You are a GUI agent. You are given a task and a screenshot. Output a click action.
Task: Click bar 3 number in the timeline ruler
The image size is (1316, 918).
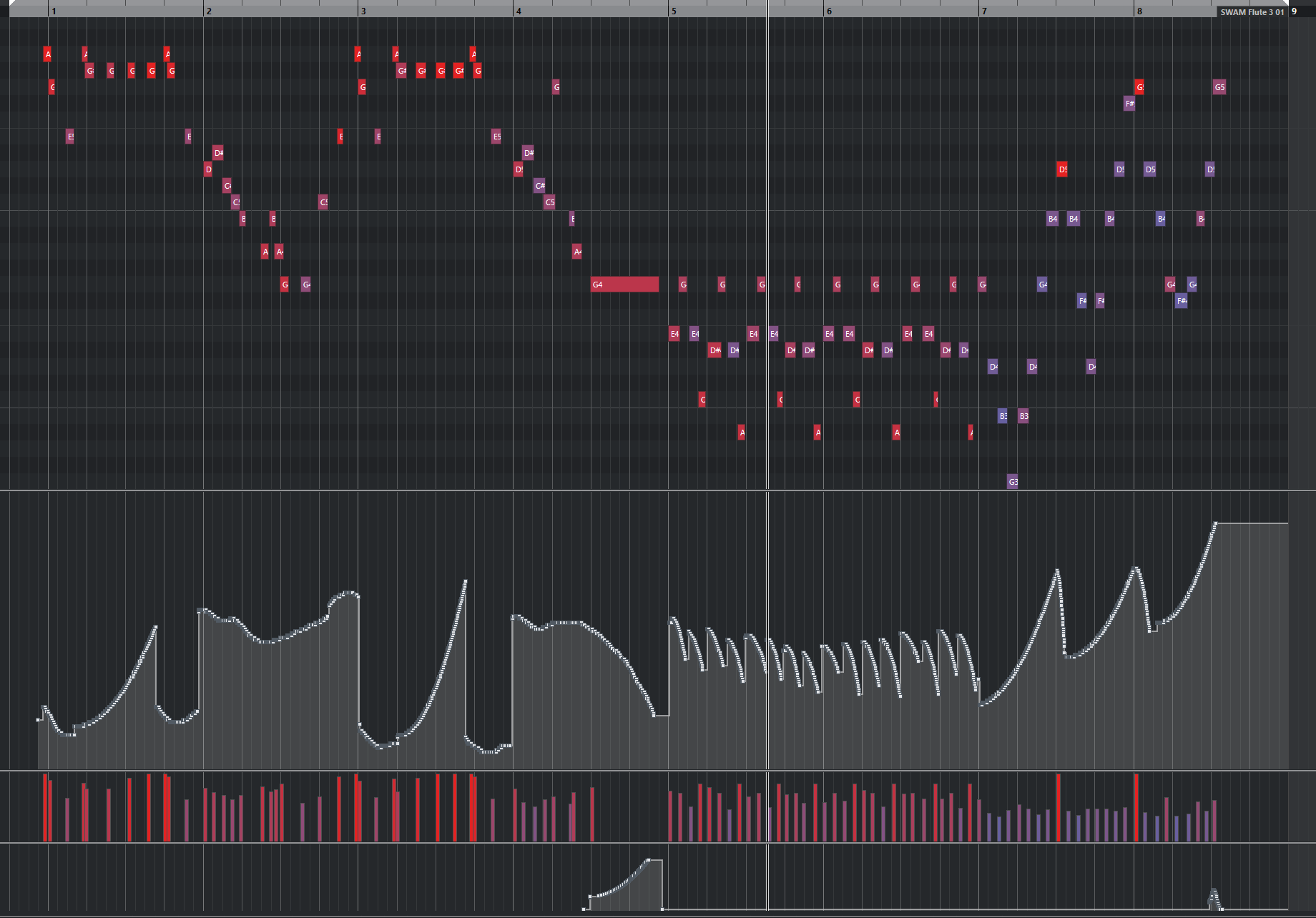point(363,11)
